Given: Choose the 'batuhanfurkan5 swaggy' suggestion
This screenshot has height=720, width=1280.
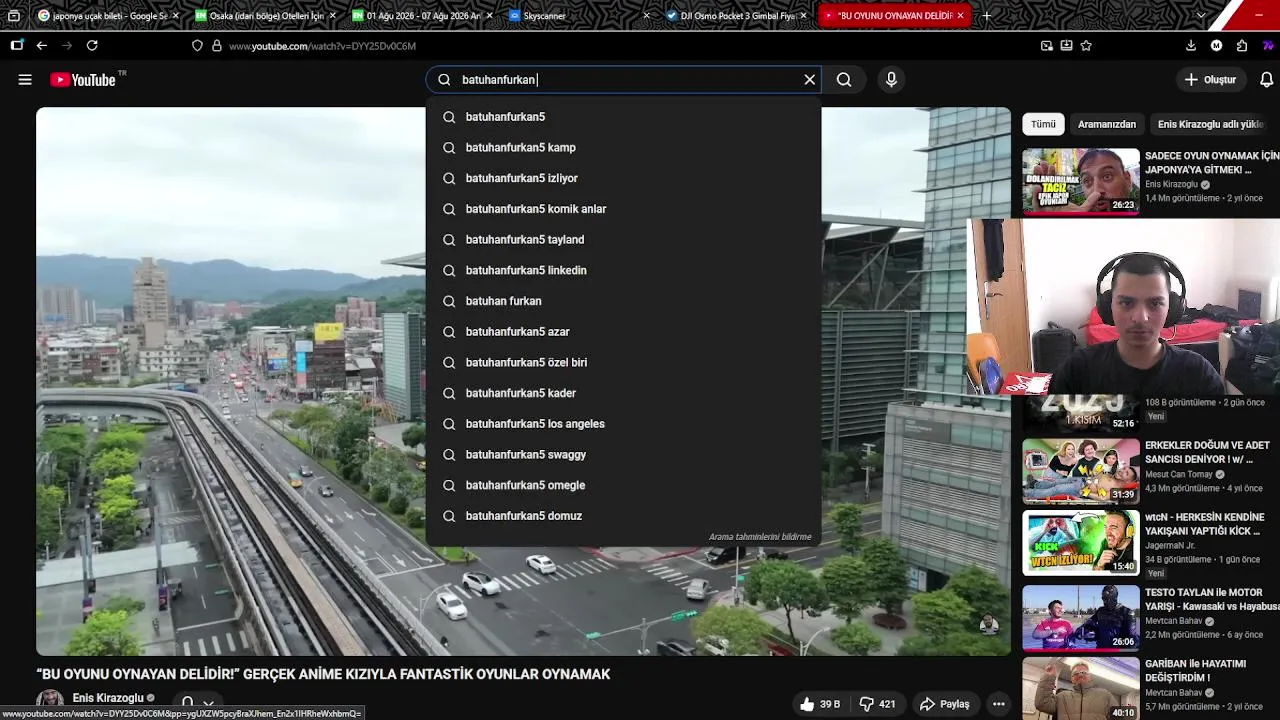Looking at the screenshot, I should click(x=624, y=454).
